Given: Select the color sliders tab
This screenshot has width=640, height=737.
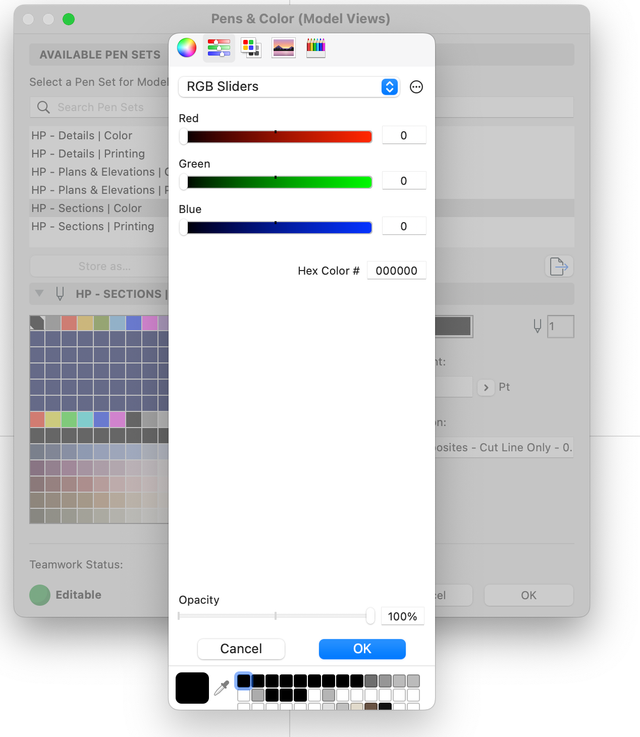Looking at the screenshot, I should pyautogui.click(x=219, y=47).
